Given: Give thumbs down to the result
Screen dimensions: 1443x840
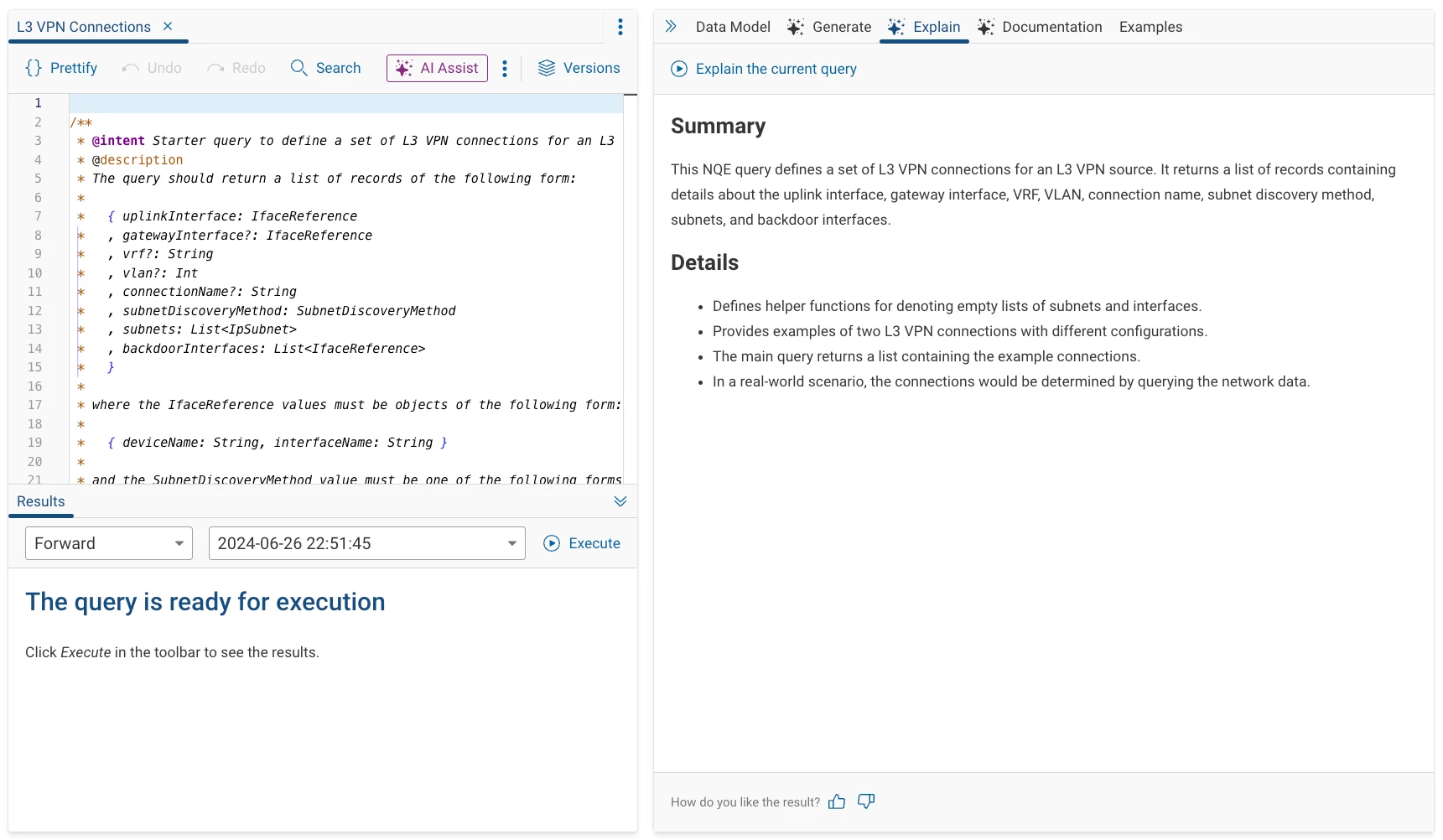Looking at the screenshot, I should 866,801.
